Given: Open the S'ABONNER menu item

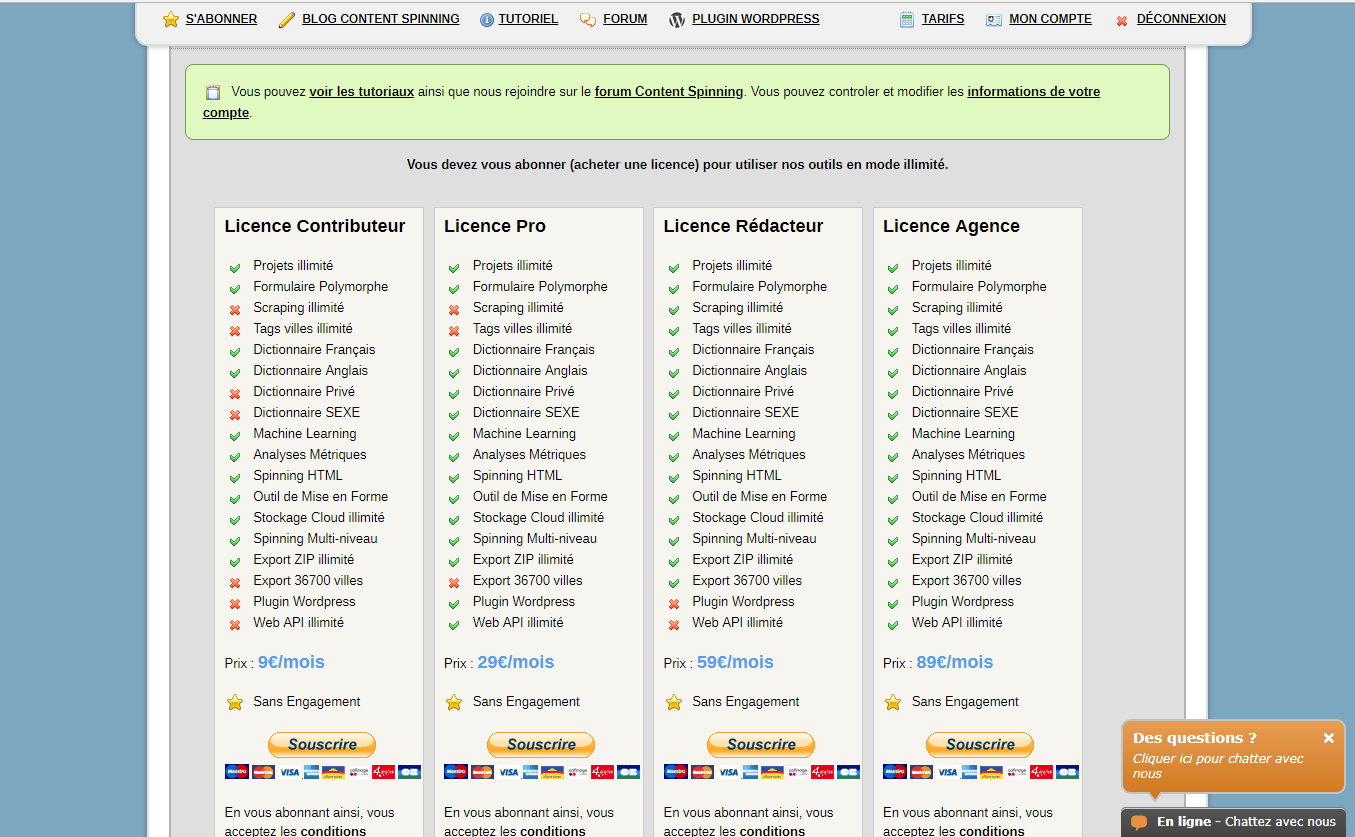Looking at the screenshot, I should 221,19.
